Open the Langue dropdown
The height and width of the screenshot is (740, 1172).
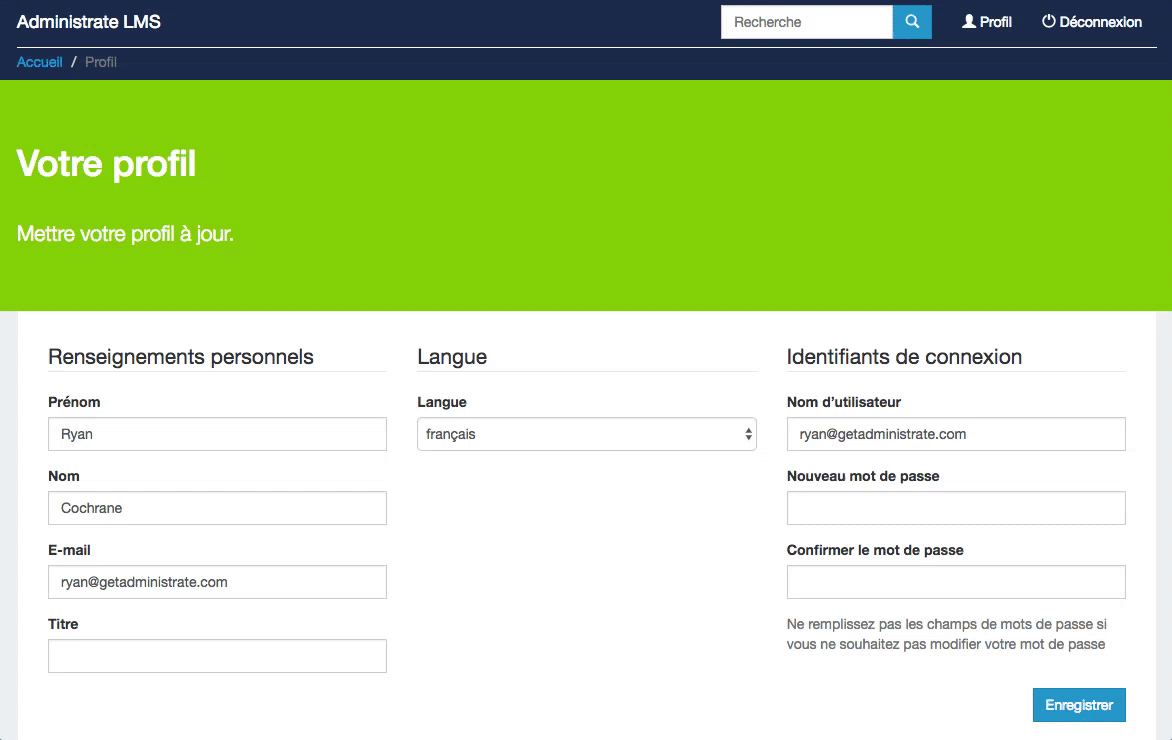coord(587,434)
